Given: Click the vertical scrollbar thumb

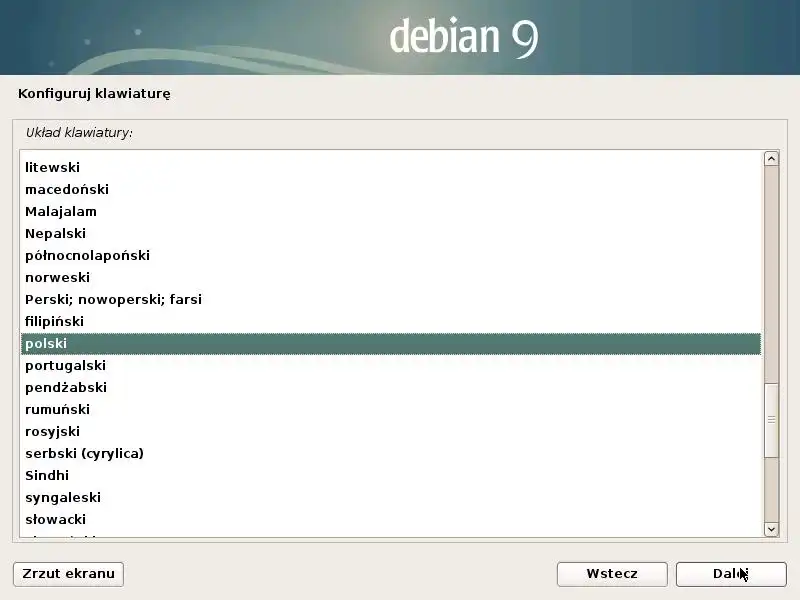Looking at the screenshot, I should (x=771, y=419).
